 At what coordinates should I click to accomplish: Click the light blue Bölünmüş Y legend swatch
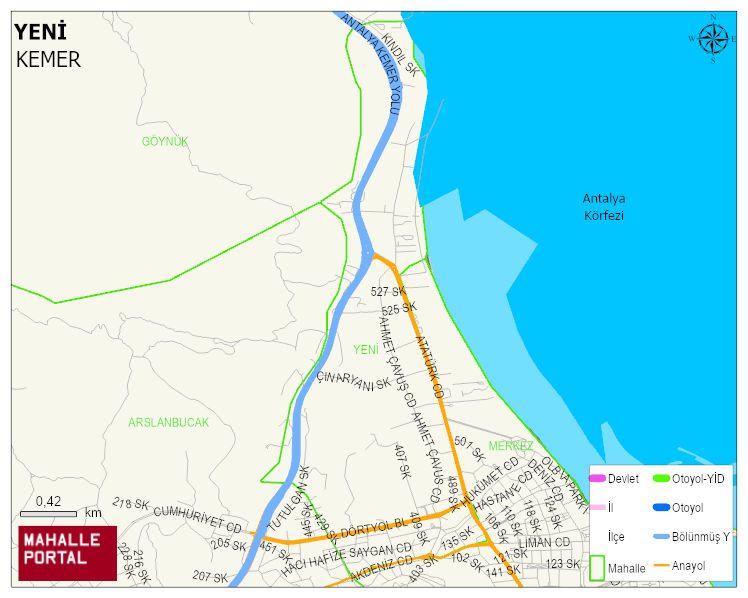[661, 536]
